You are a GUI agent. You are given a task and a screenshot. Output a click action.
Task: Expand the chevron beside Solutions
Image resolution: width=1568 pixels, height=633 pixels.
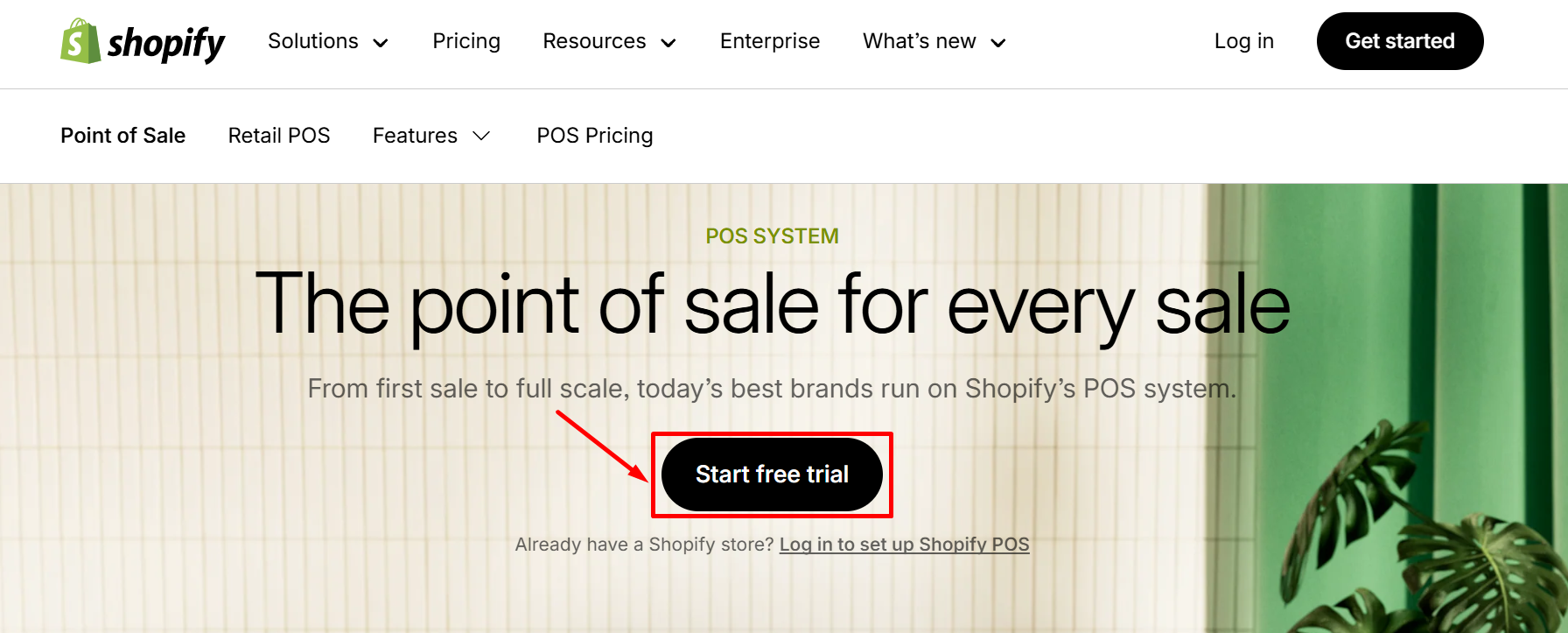point(381,43)
